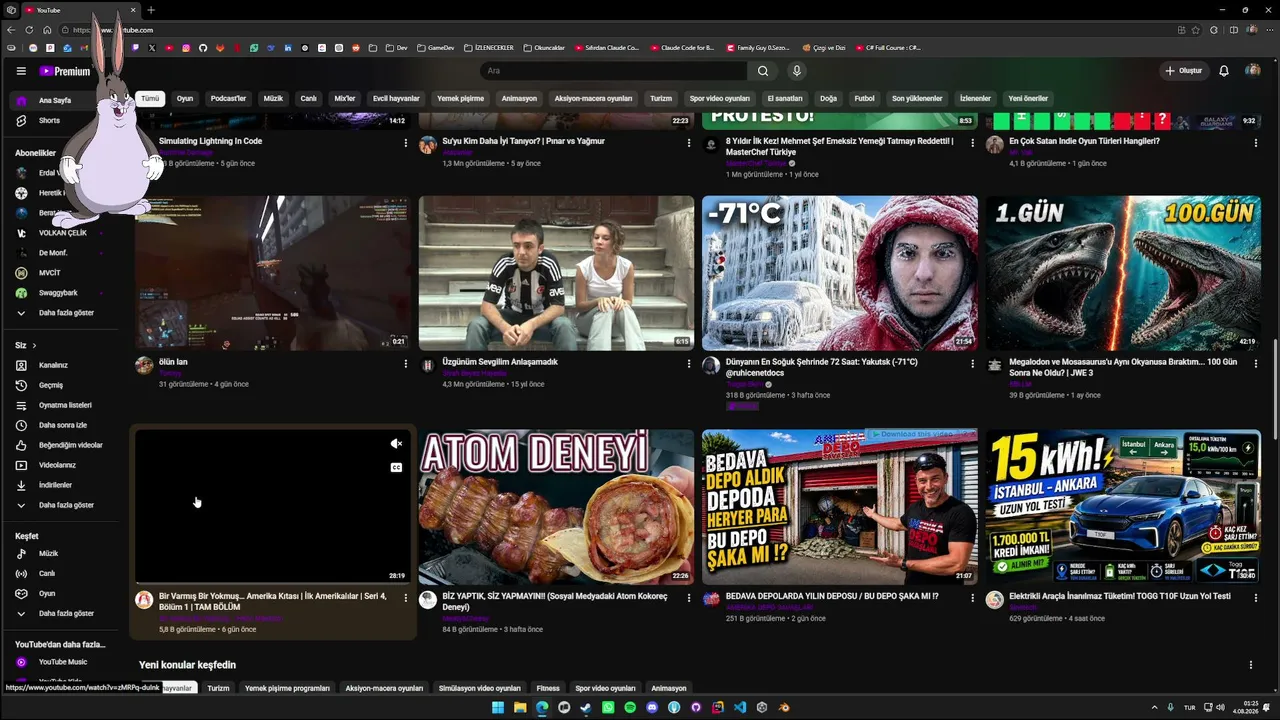Viewport: 1280px width, 720px height.
Task: Open options menu for Megalodon video
Action: pyautogui.click(x=1256, y=364)
